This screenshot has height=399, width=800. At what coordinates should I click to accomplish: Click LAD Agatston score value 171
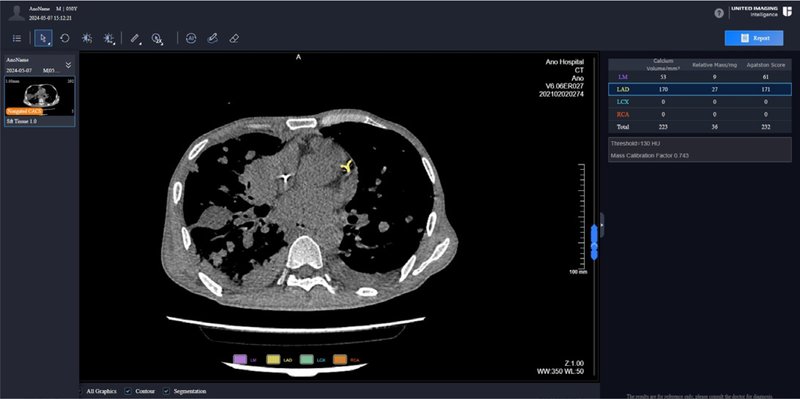coord(767,89)
